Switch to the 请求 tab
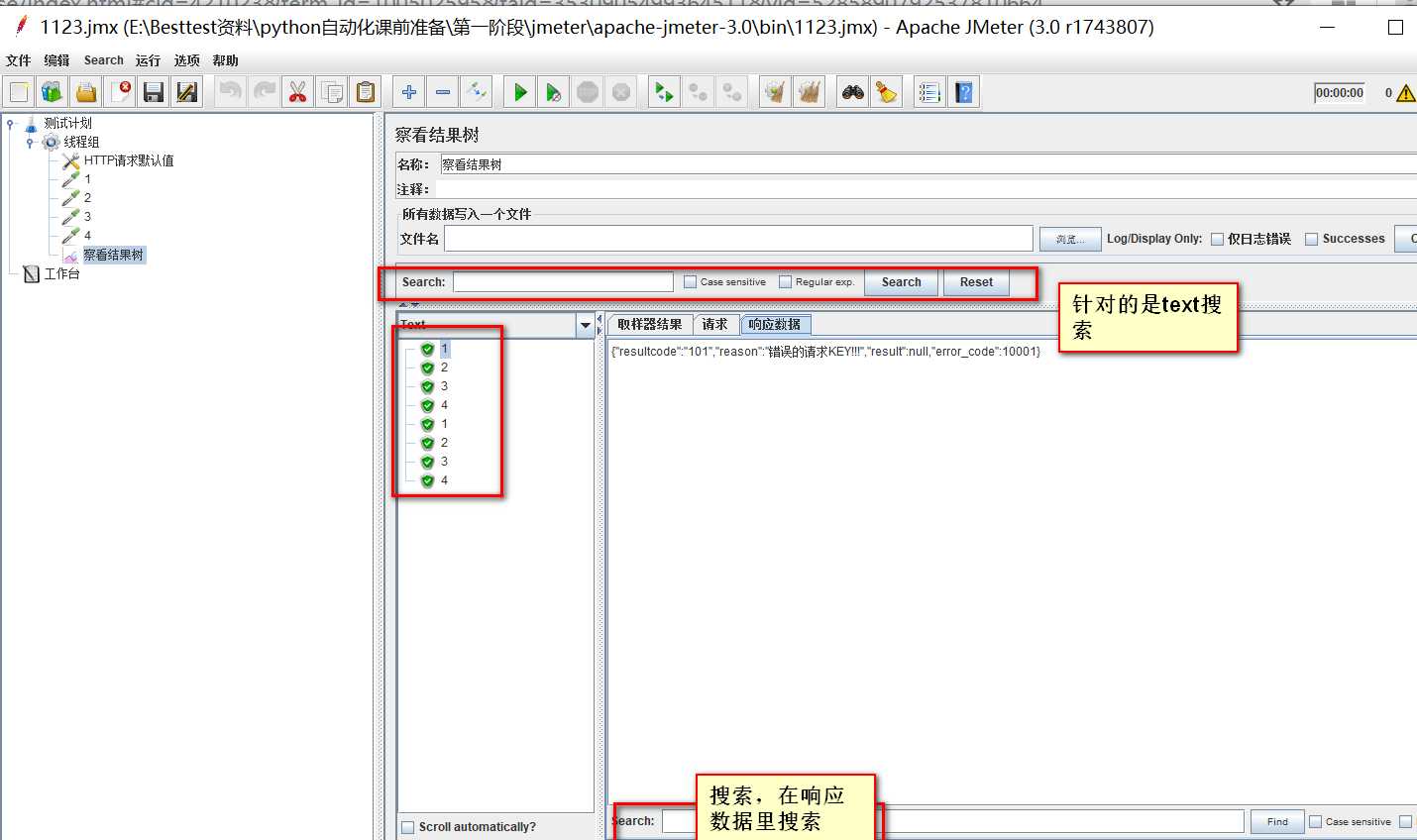 click(x=714, y=325)
